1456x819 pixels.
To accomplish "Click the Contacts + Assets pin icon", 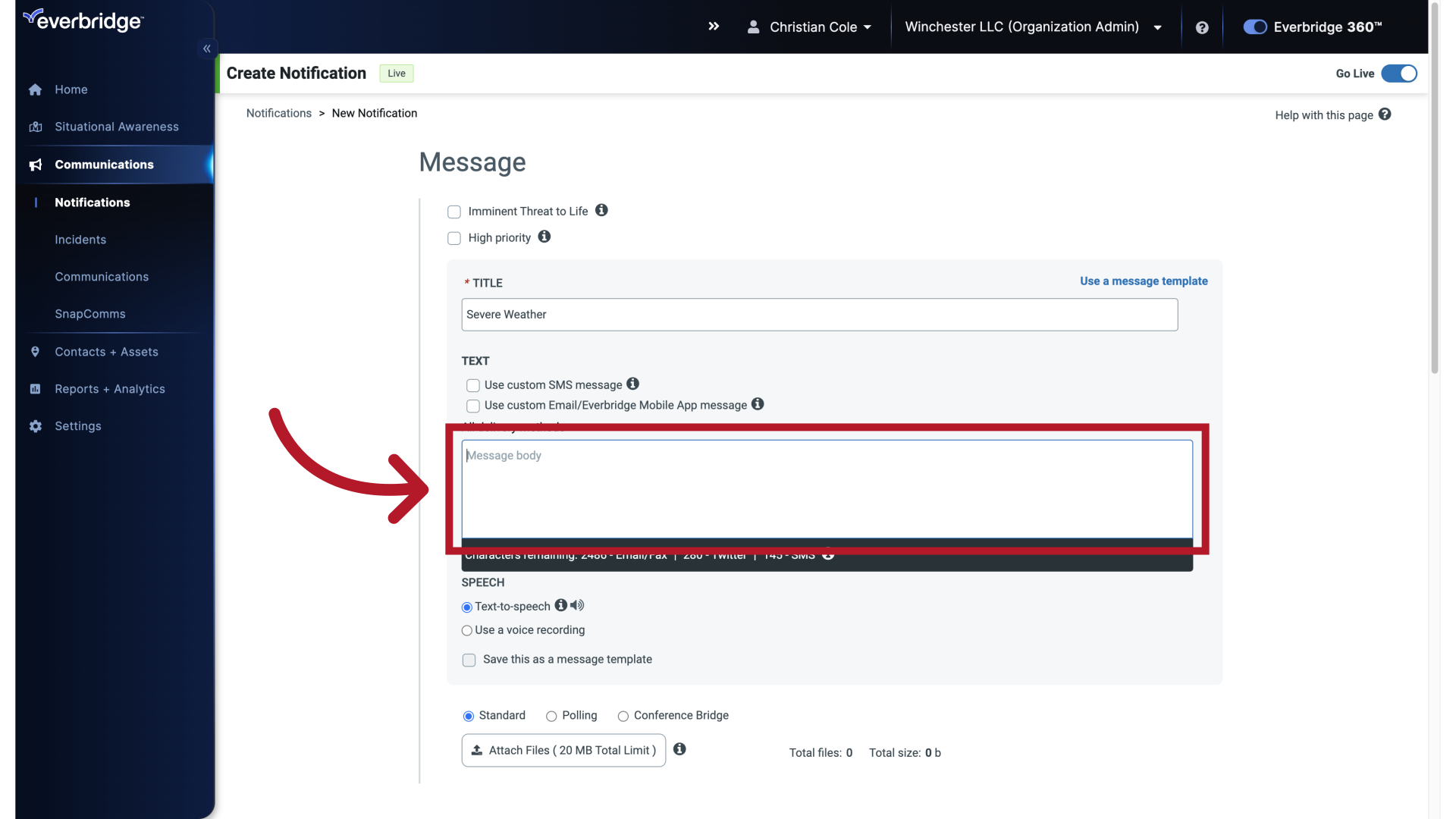I will 36,351.
